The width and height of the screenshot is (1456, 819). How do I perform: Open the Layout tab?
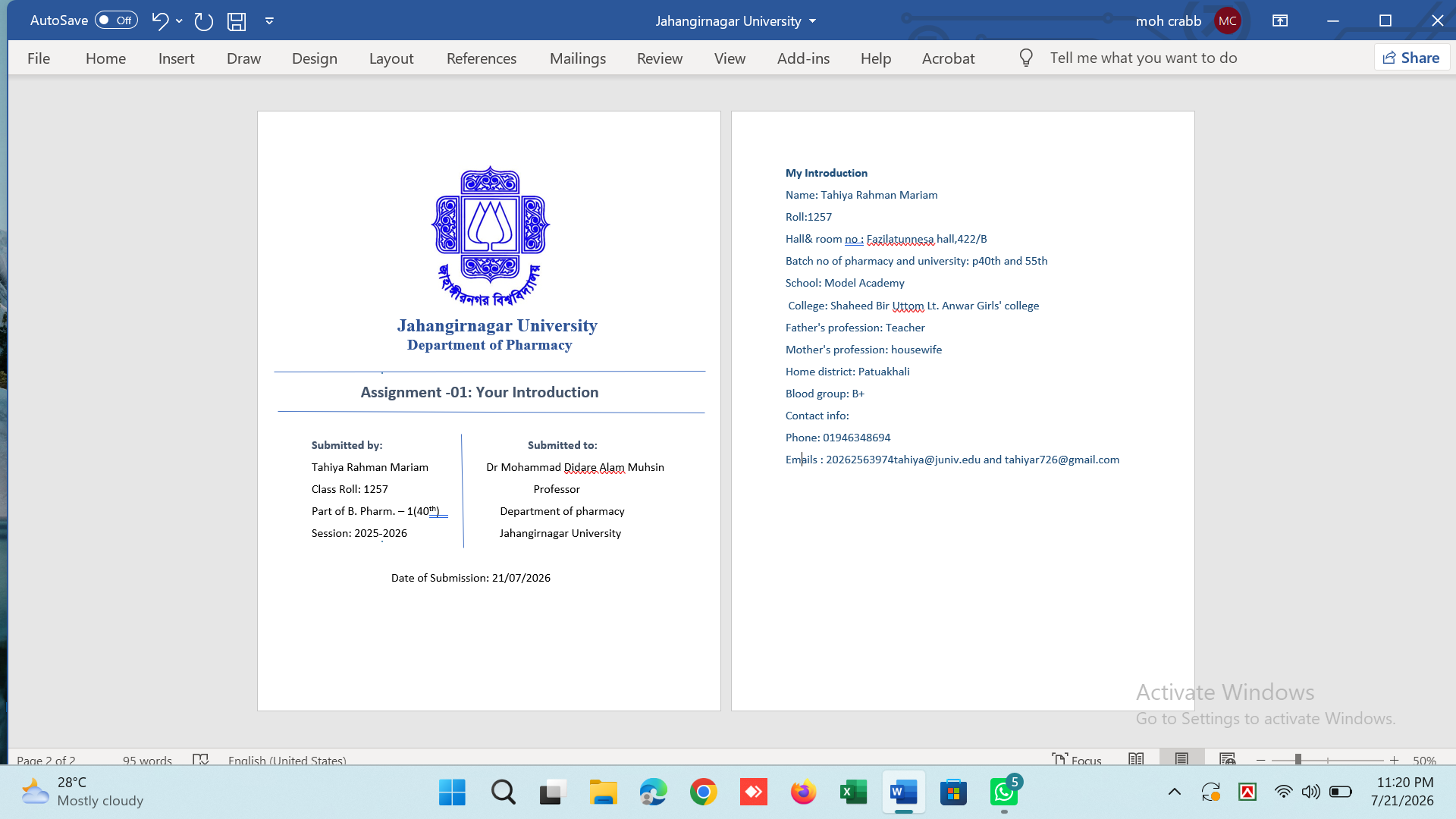point(391,58)
